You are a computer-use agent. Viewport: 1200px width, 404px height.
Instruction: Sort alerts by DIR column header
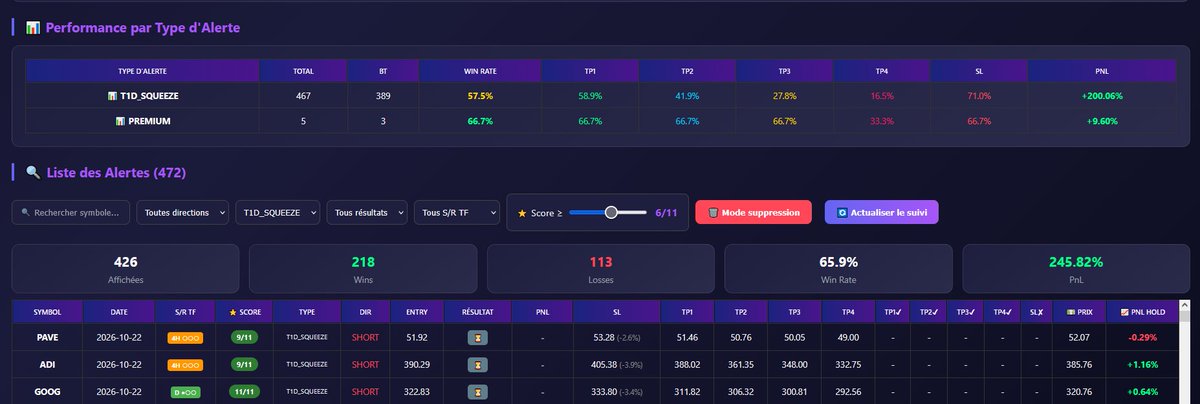click(x=367, y=311)
